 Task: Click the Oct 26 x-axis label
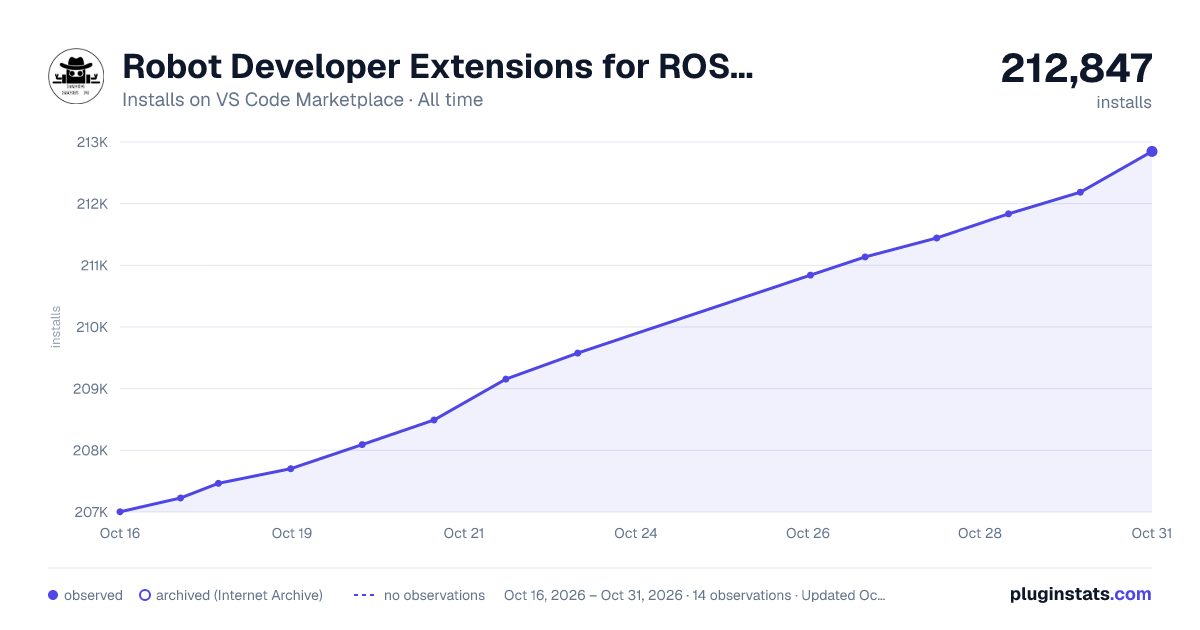pyautogui.click(x=808, y=533)
